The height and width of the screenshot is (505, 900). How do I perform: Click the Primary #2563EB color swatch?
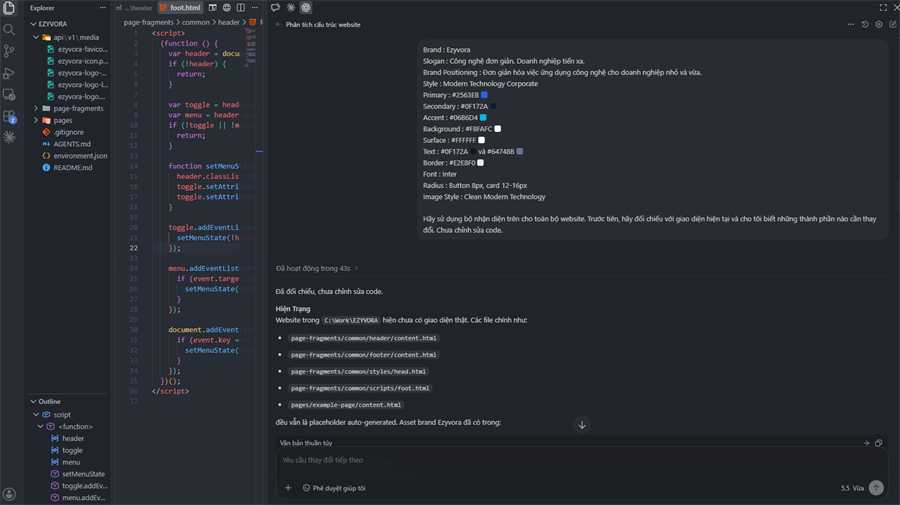point(484,95)
